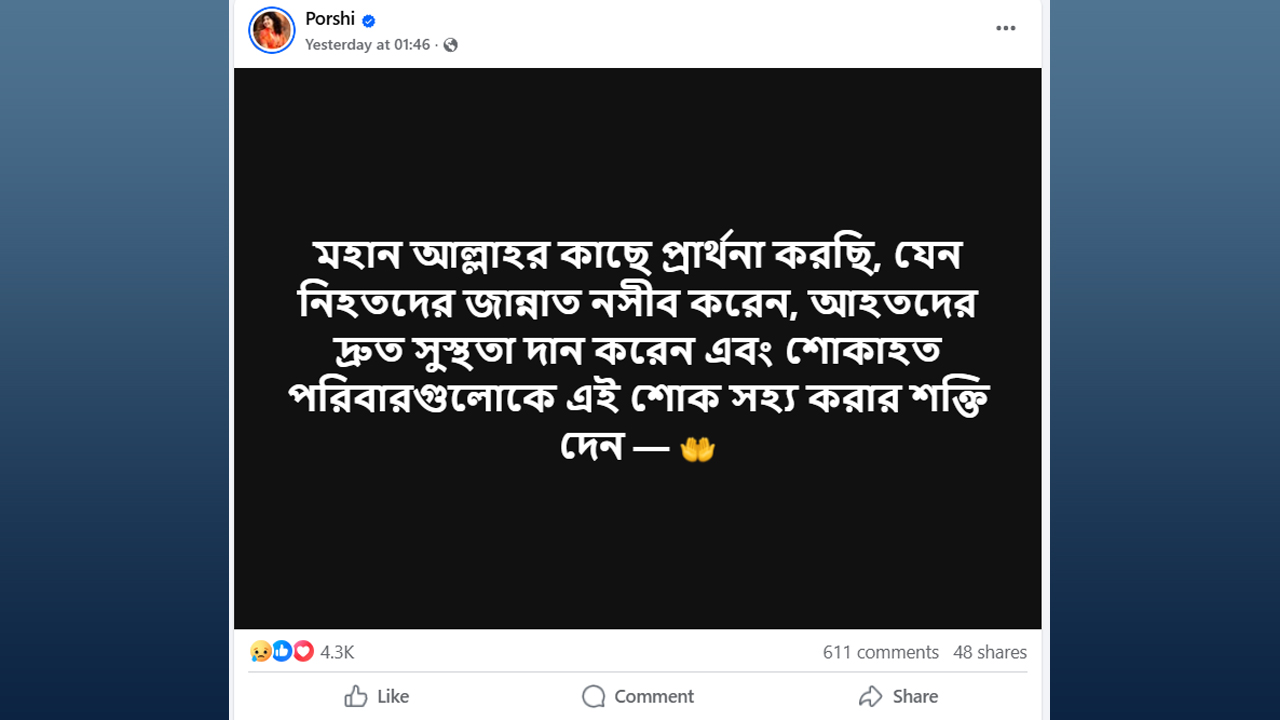1280x720 pixels.
Task: Open the three-dot post options menu
Action: [1005, 28]
